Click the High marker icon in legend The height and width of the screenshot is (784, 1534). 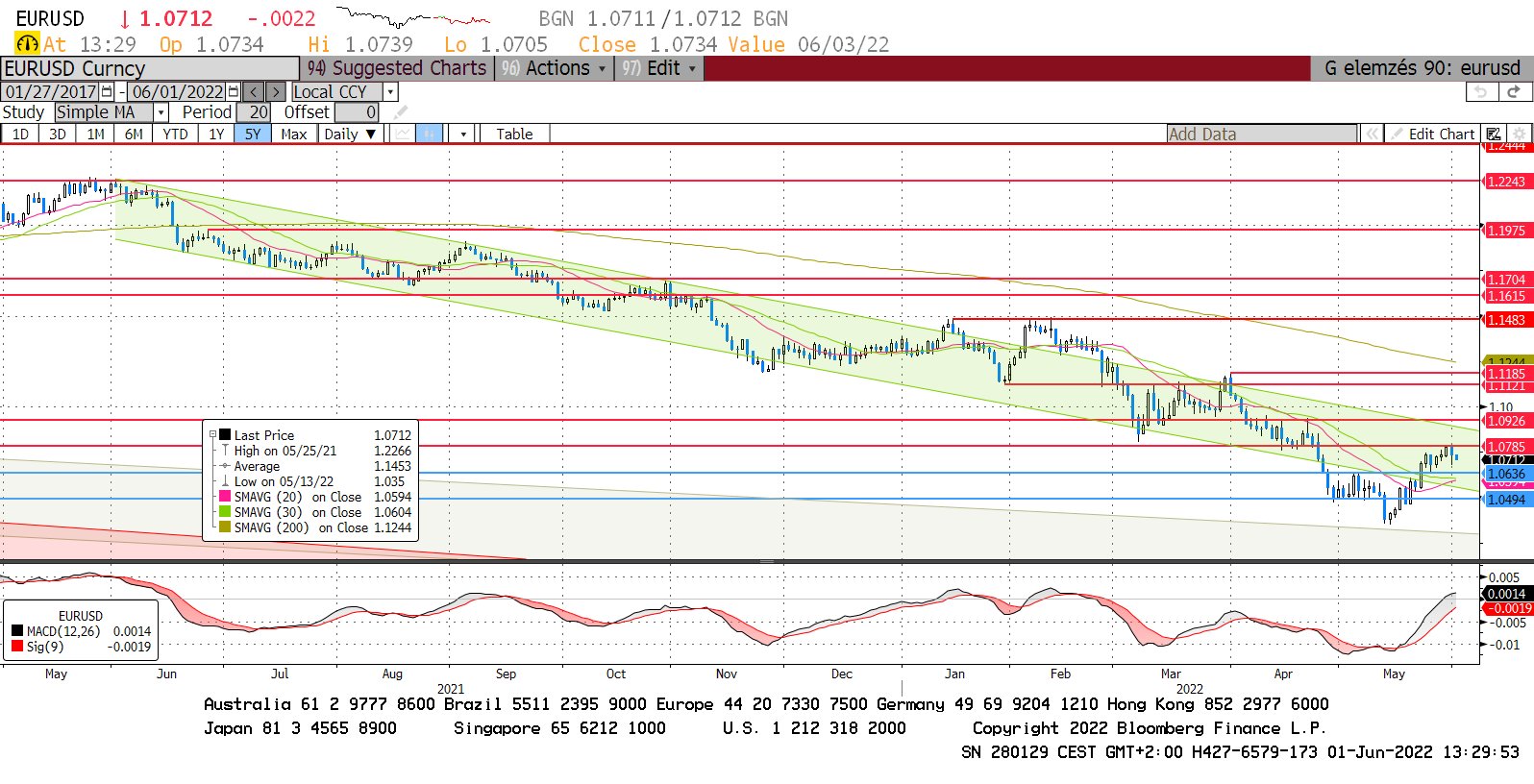(x=225, y=451)
